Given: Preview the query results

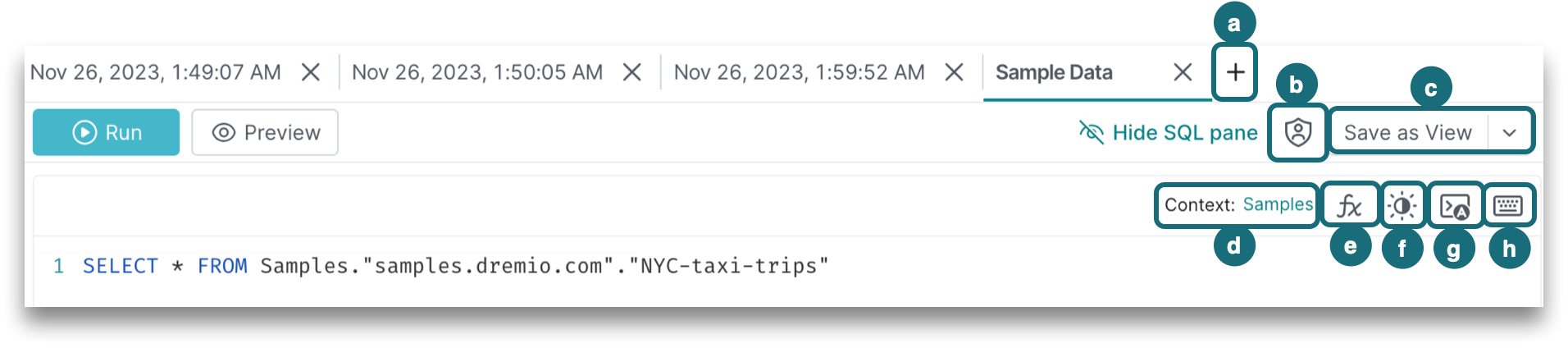Looking at the screenshot, I should click(265, 132).
